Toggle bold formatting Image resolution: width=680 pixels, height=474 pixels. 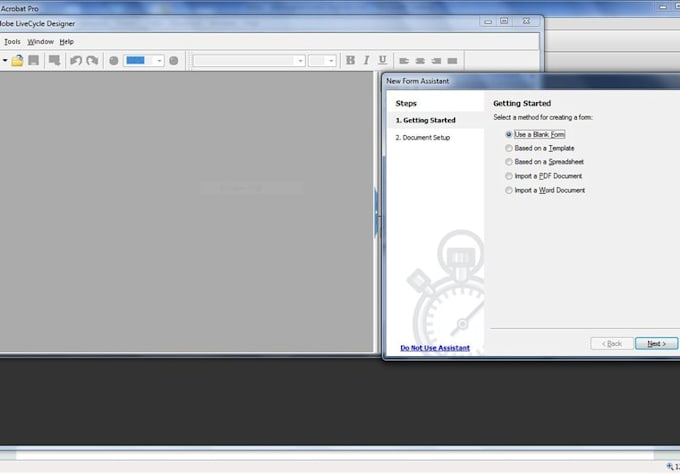[x=350, y=60]
